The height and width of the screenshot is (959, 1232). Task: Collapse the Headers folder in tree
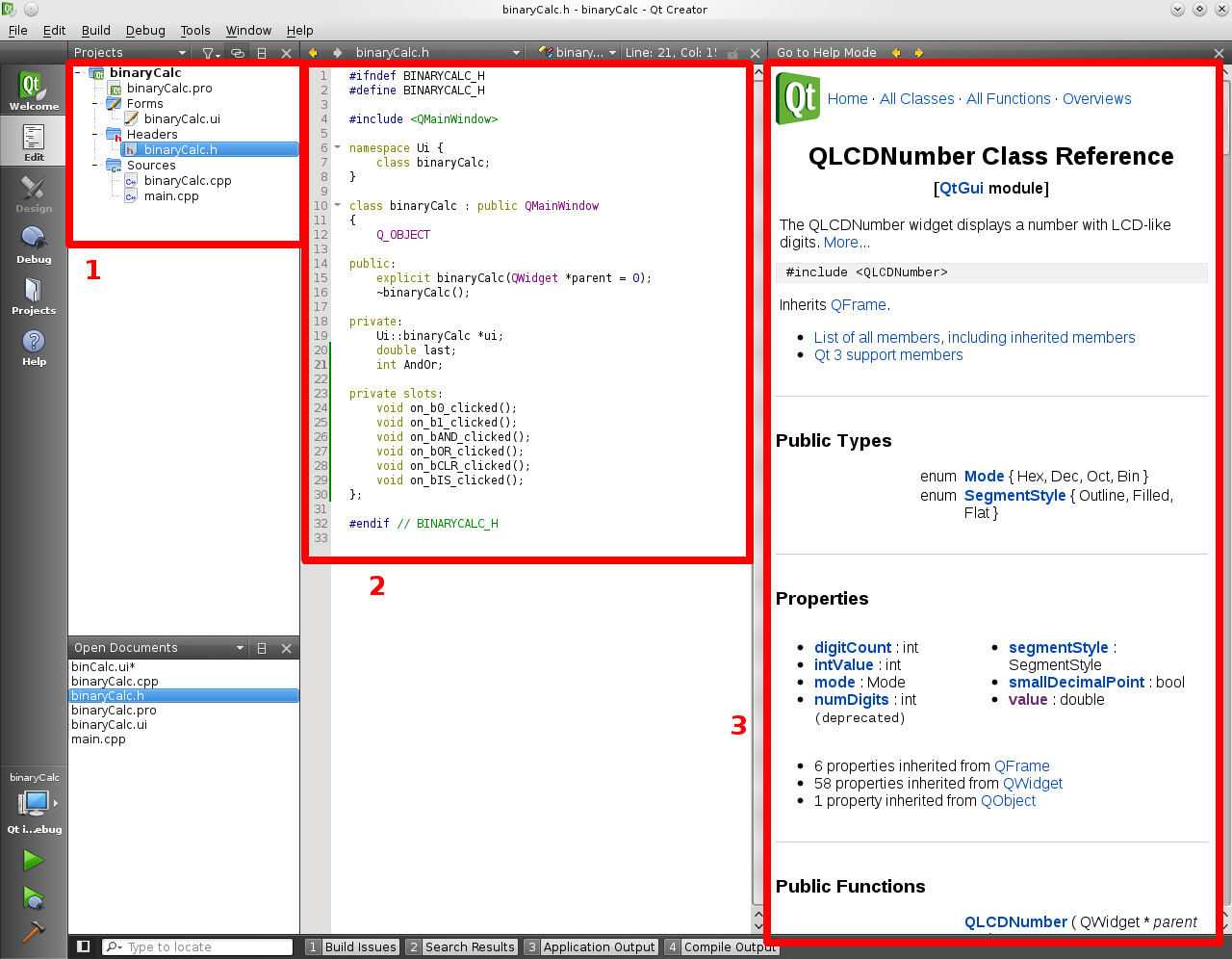(x=95, y=135)
